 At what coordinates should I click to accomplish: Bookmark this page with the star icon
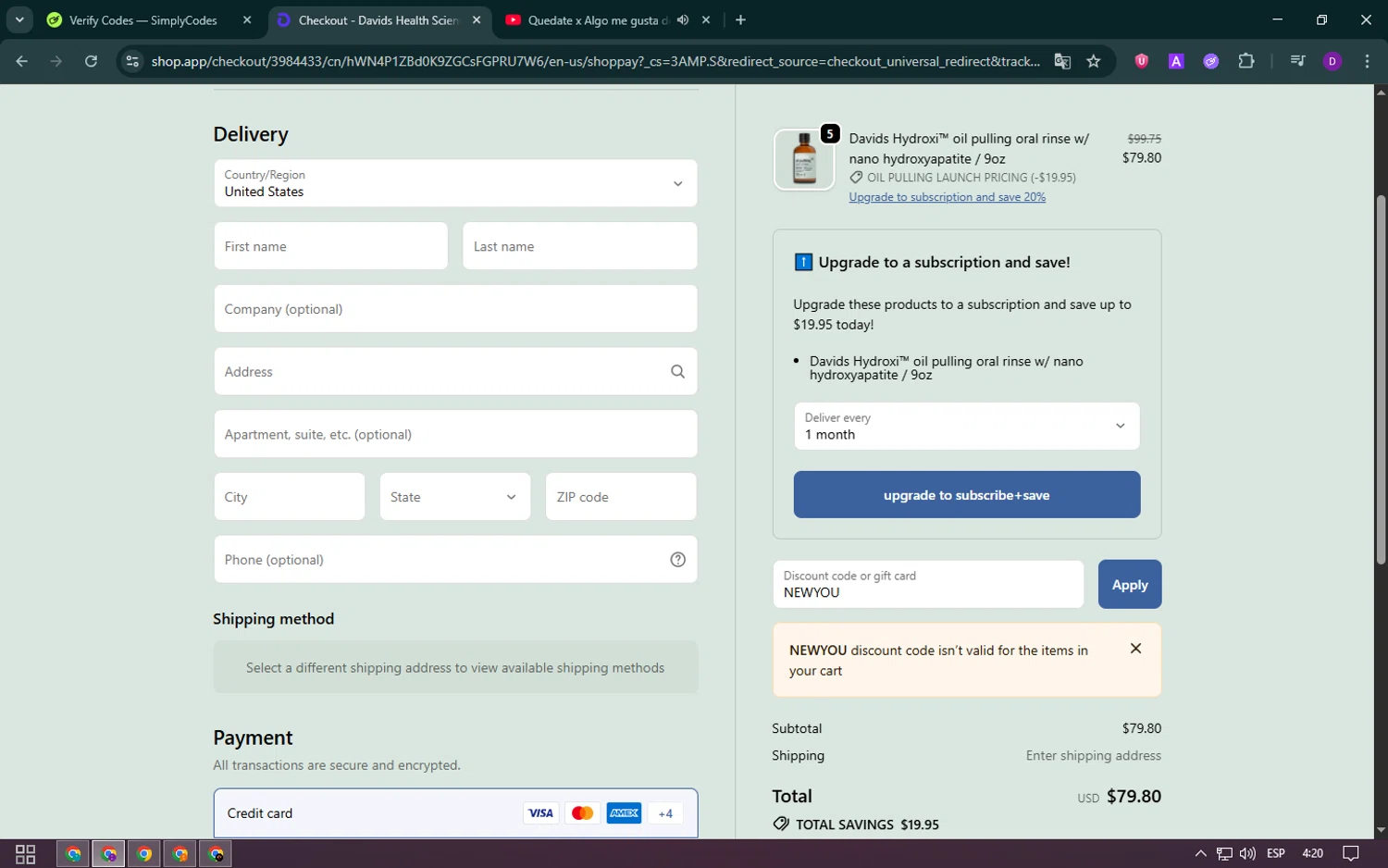click(1094, 61)
